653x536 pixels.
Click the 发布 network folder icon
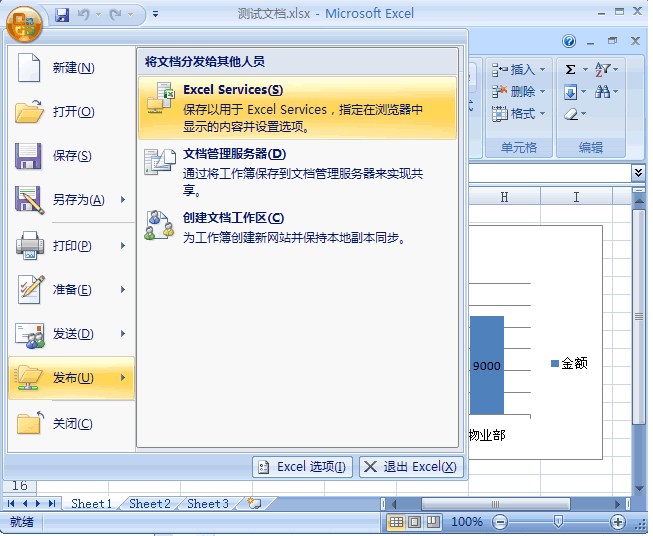(28, 377)
